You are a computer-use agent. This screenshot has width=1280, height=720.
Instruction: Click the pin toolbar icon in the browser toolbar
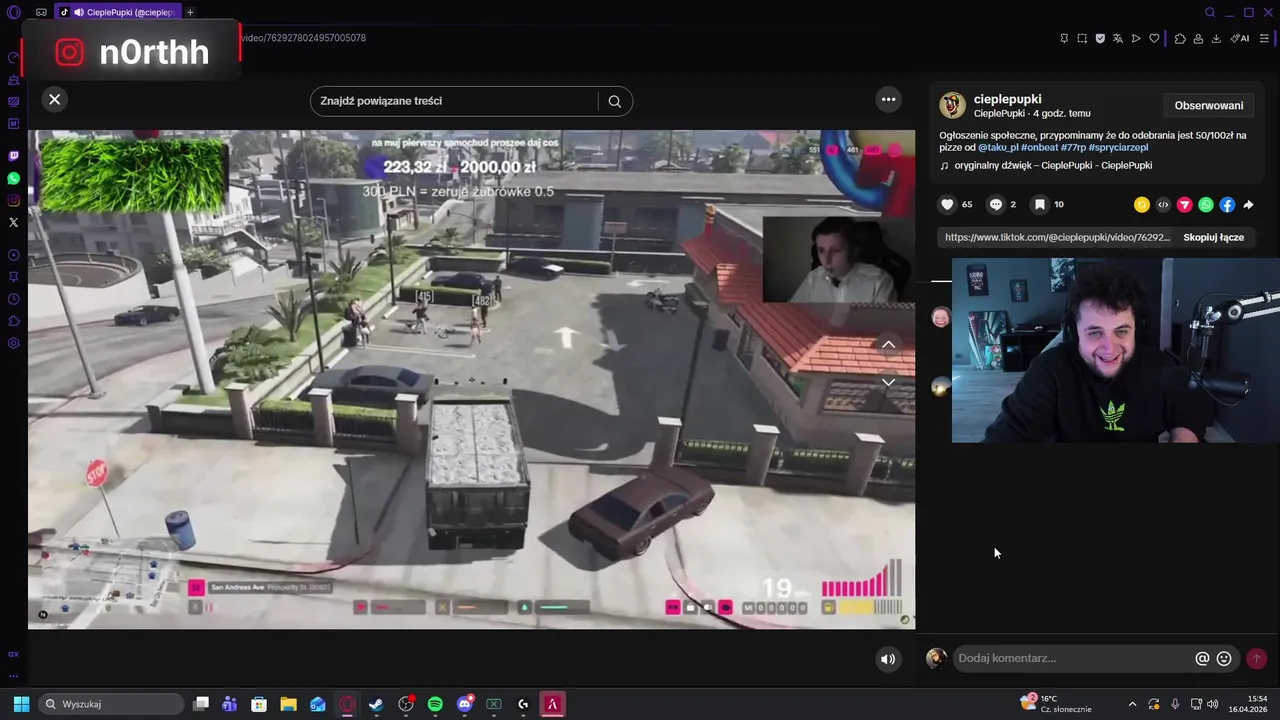(x=1064, y=38)
